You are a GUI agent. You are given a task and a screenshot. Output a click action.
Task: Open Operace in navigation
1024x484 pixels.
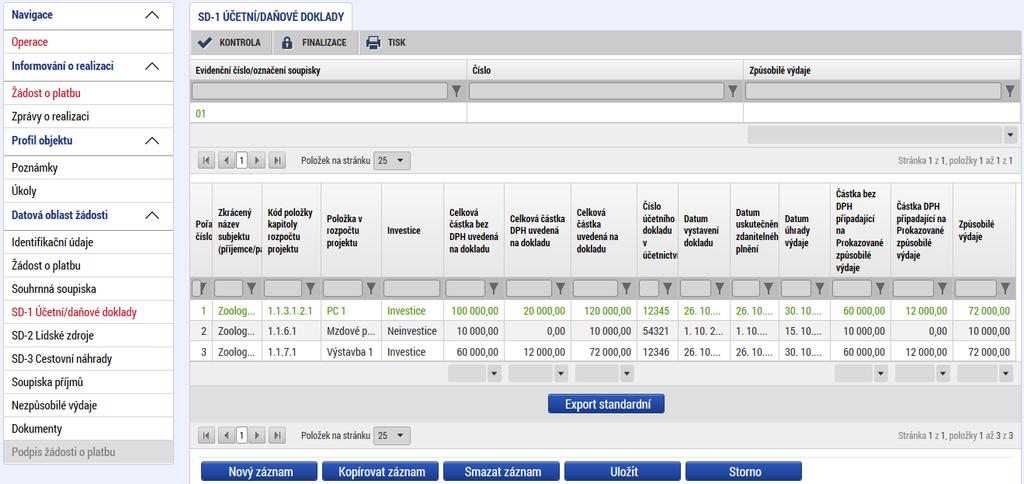tap(30, 42)
